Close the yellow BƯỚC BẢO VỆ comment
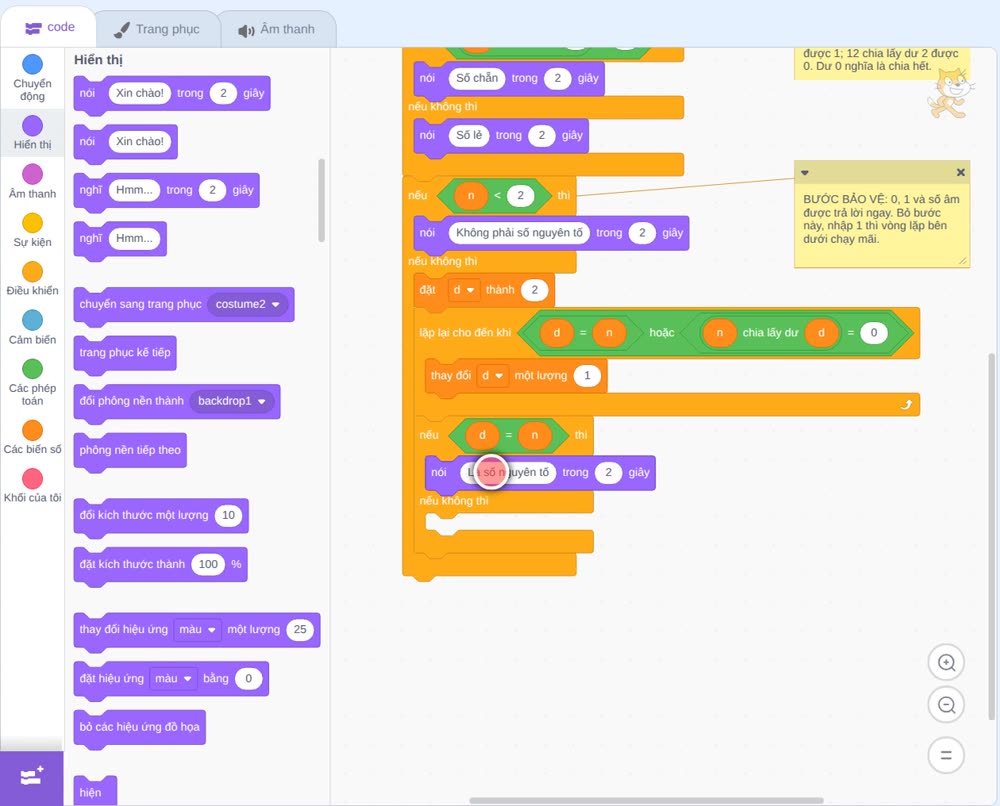1000x806 pixels. coord(960,172)
